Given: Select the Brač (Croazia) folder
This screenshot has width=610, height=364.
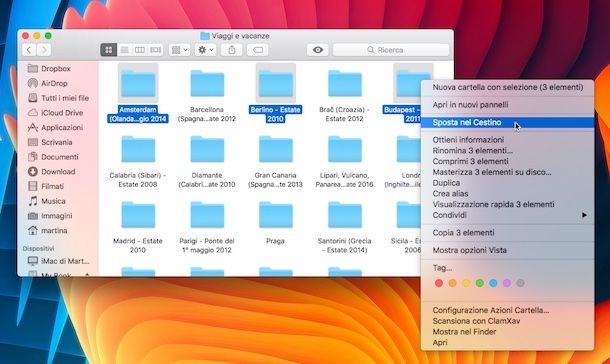Looking at the screenshot, I should tap(345, 84).
